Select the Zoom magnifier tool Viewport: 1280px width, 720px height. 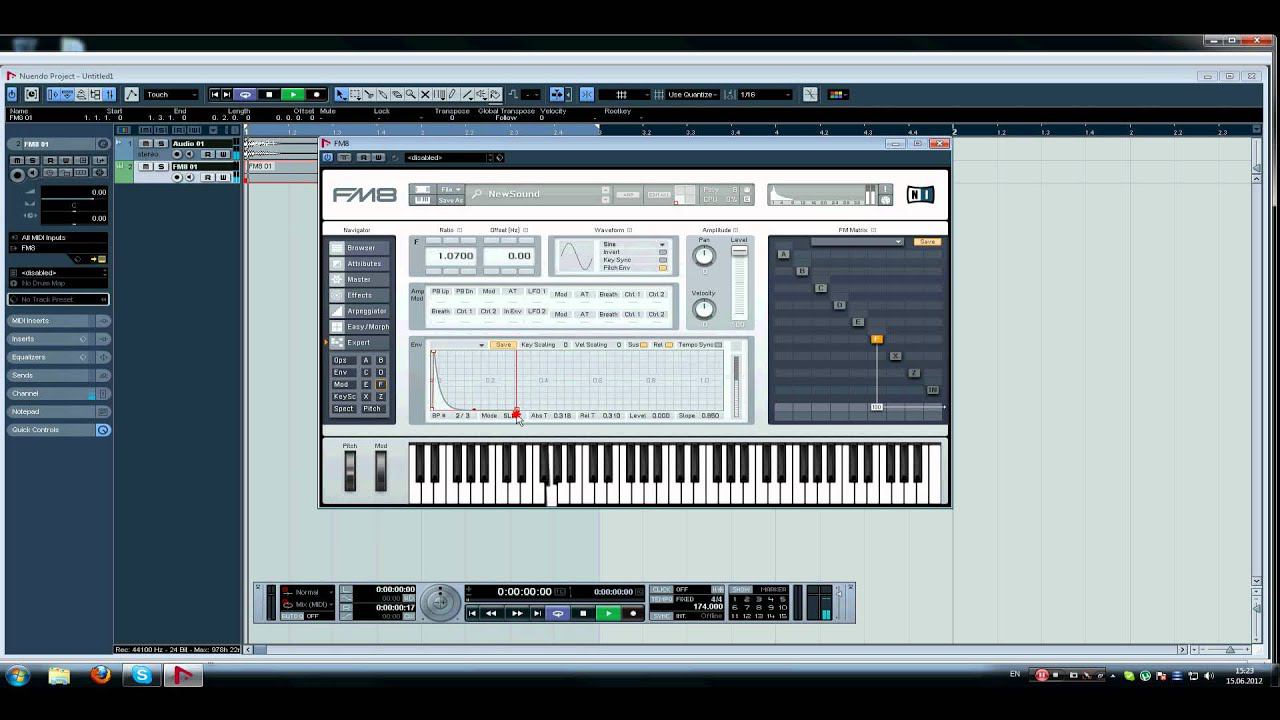coord(411,94)
